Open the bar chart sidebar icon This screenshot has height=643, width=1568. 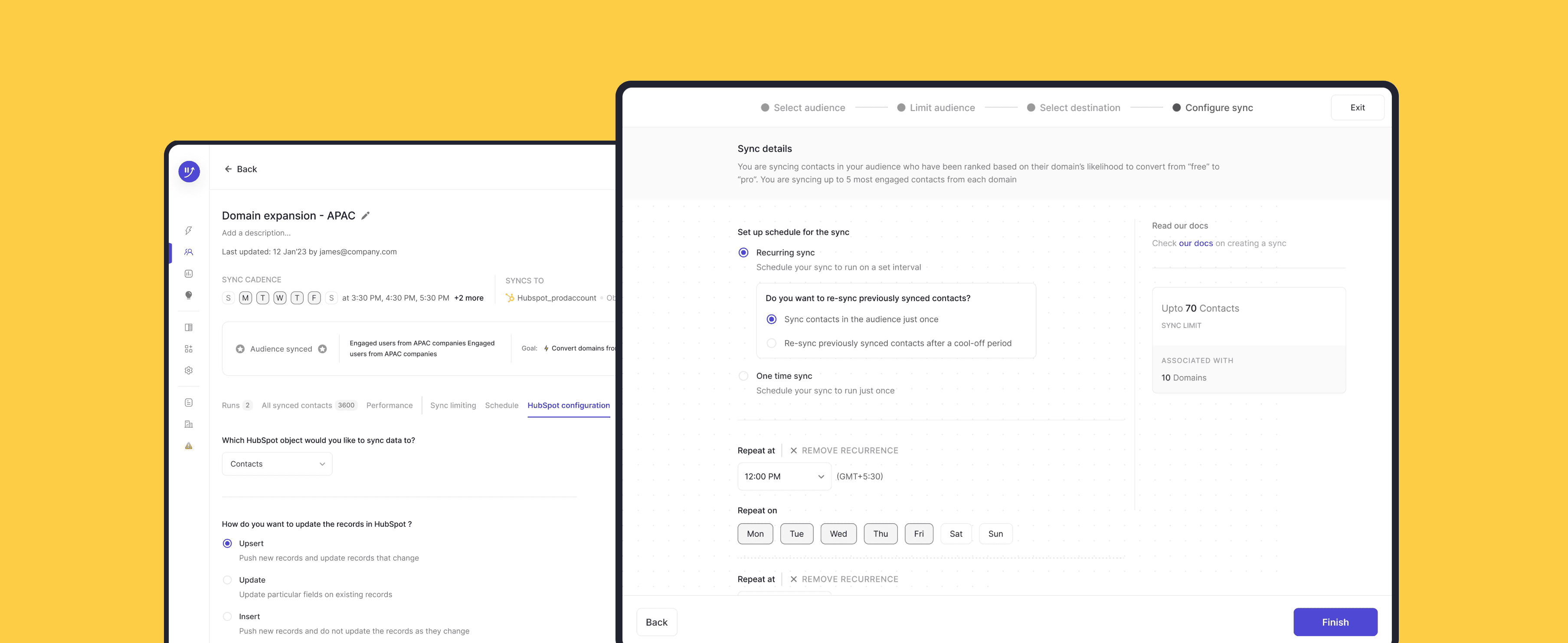189,274
